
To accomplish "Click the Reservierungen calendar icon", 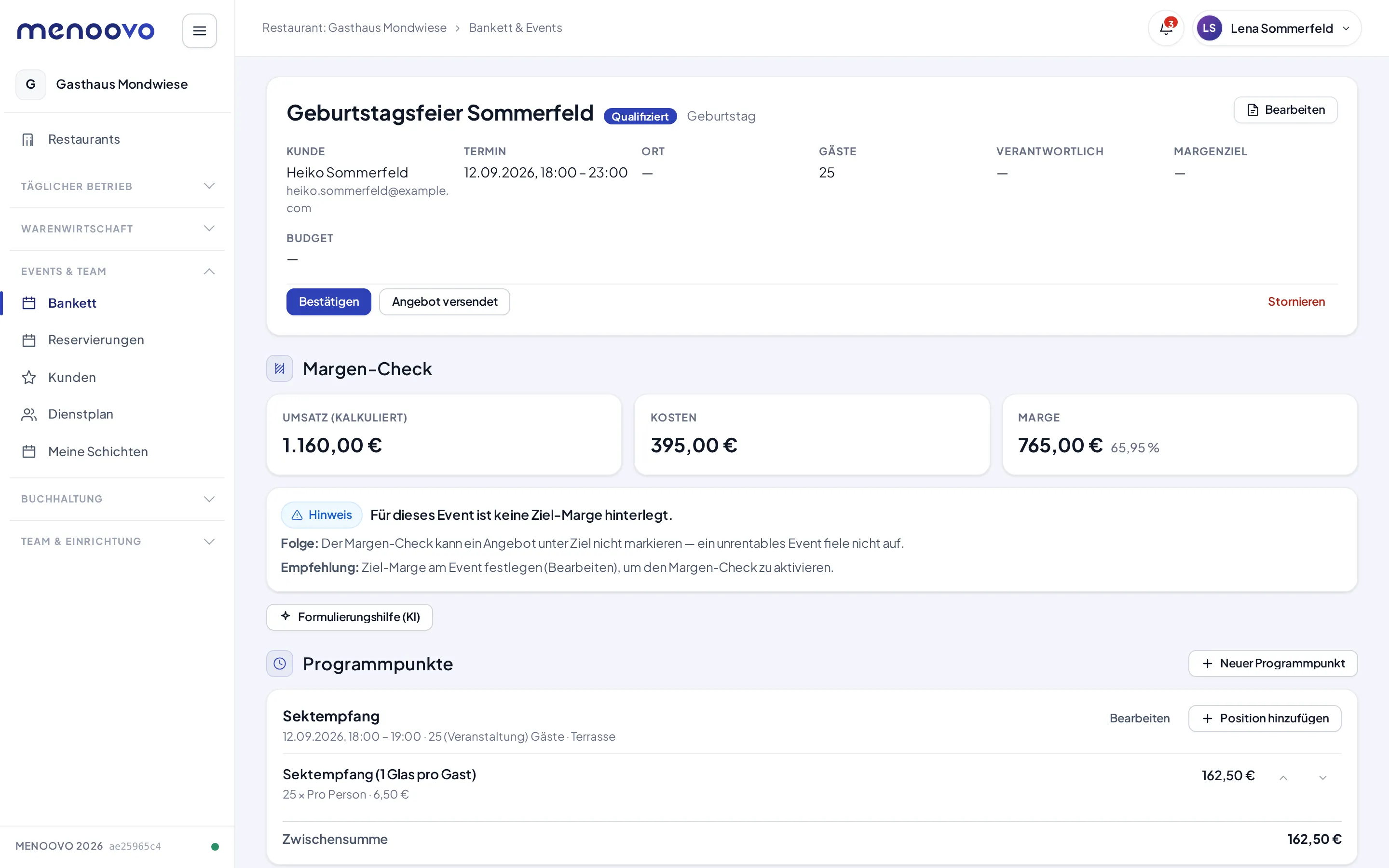I will pyautogui.click(x=29, y=340).
